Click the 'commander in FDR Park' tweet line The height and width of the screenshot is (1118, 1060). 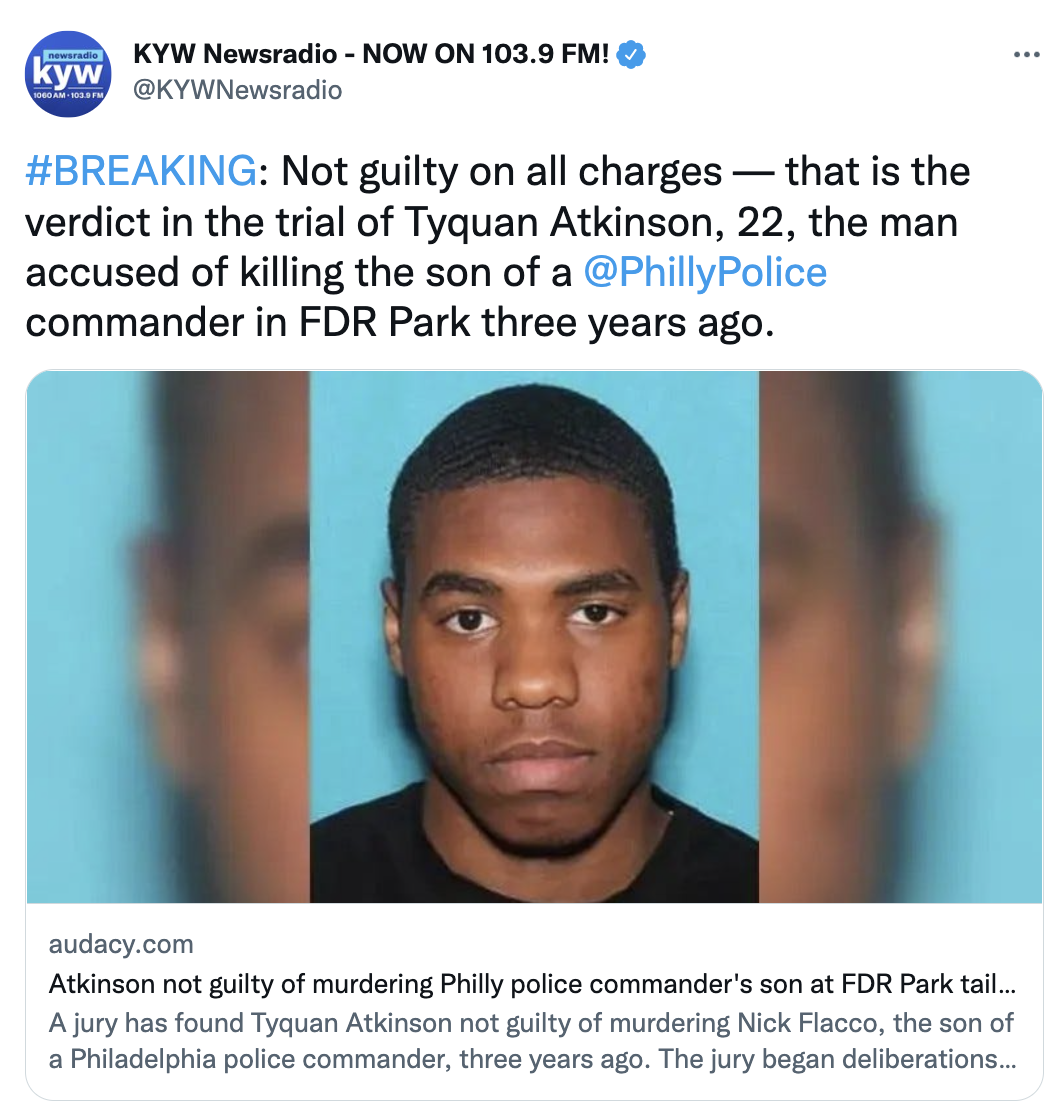[399, 323]
